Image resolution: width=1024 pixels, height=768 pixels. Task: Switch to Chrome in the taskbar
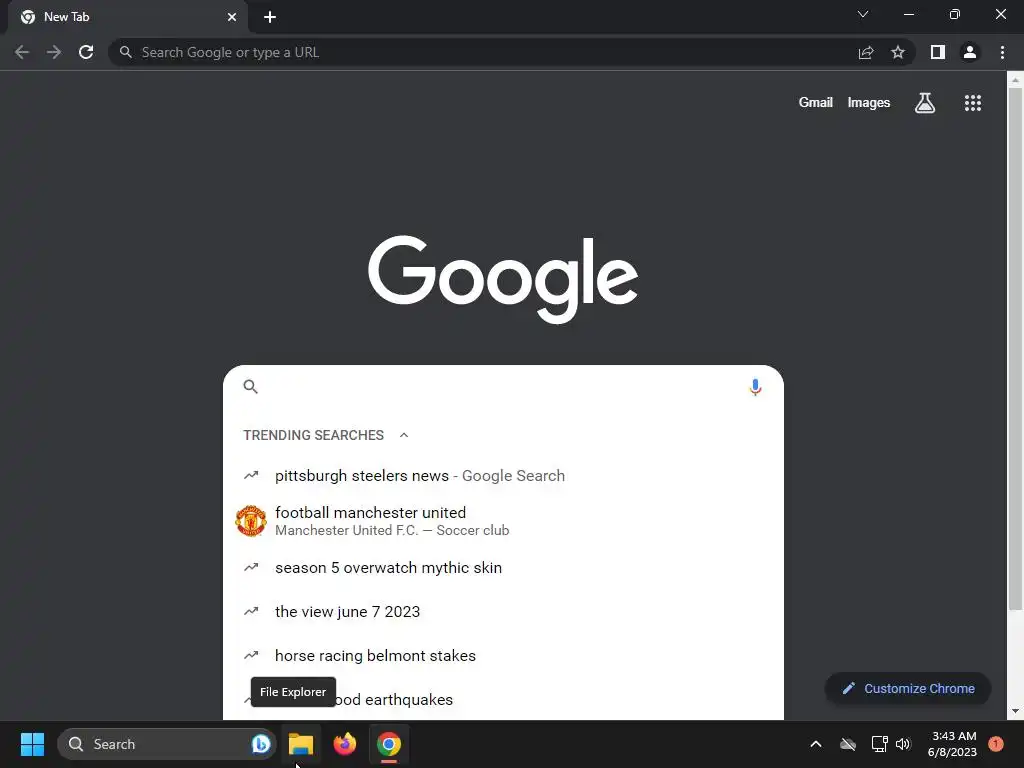coord(389,744)
